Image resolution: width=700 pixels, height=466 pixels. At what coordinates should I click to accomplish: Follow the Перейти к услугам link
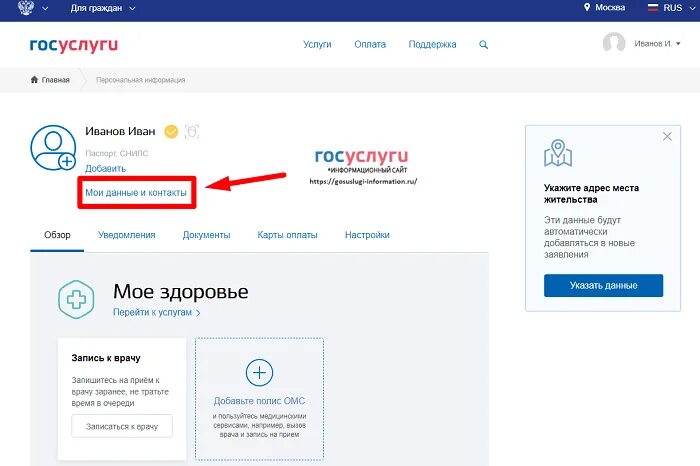(x=157, y=312)
